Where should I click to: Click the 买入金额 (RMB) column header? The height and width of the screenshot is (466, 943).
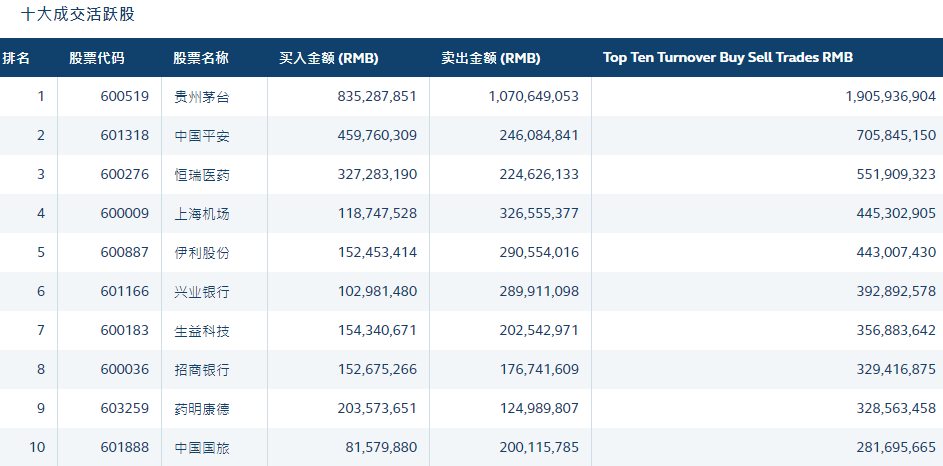point(328,58)
